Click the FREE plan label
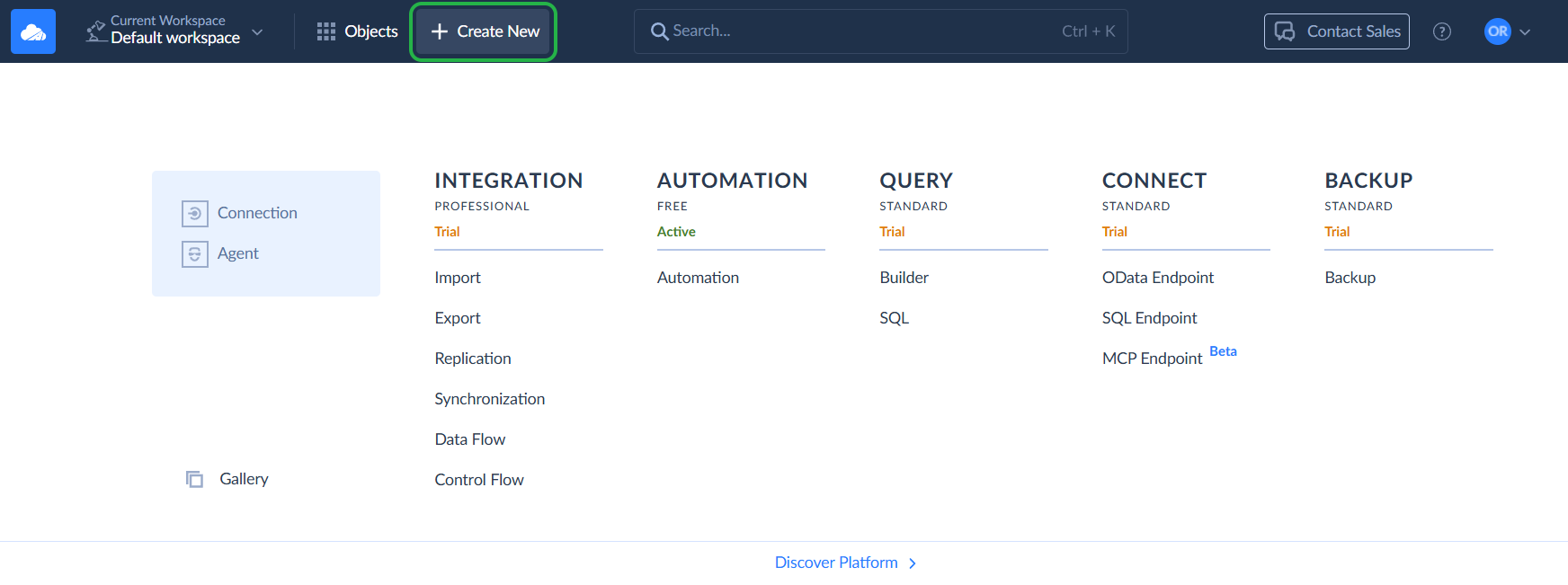Viewport: 1568px width, 585px height. click(673, 207)
